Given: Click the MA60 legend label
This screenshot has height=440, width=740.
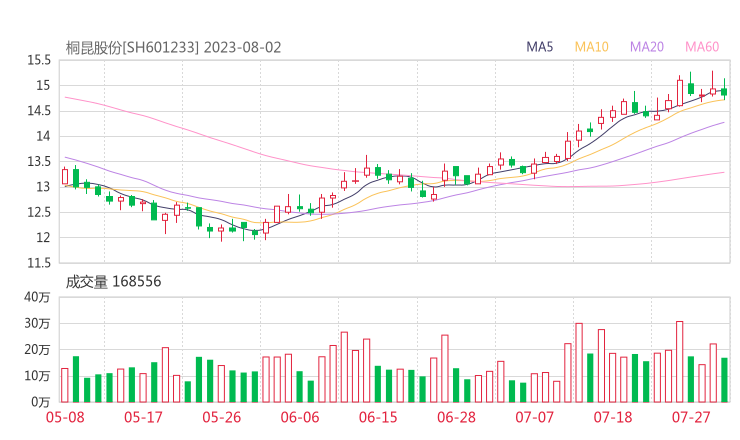Looking at the screenshot, I should click(702, 47).
